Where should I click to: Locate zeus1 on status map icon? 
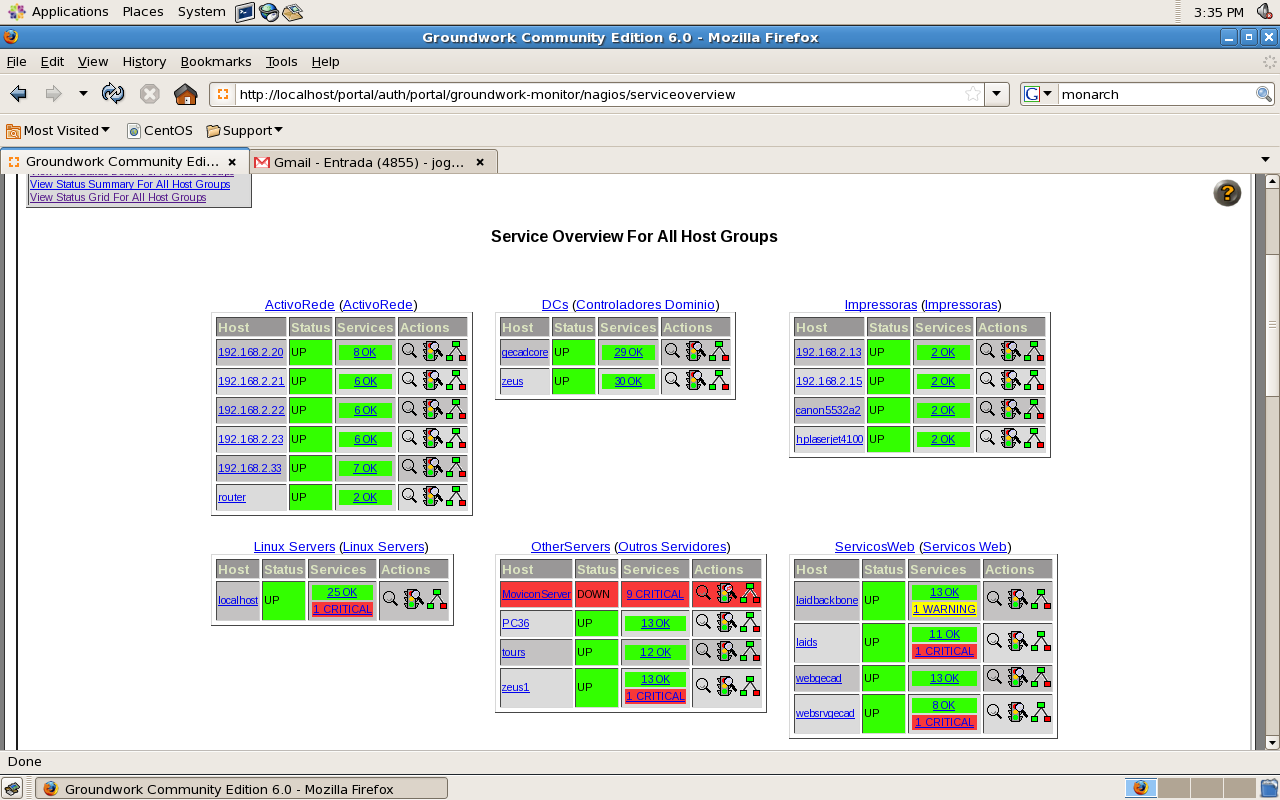coord(750,686)
